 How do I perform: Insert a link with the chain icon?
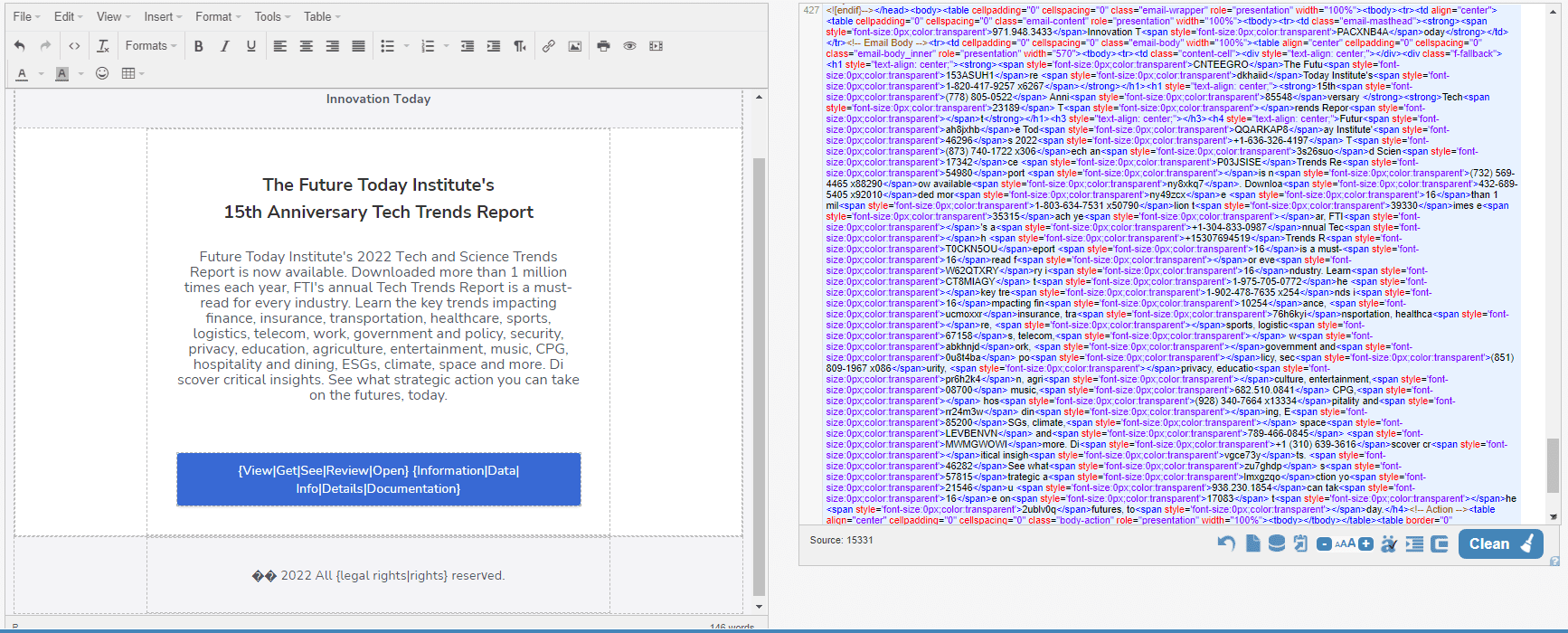tap(548, 46)
